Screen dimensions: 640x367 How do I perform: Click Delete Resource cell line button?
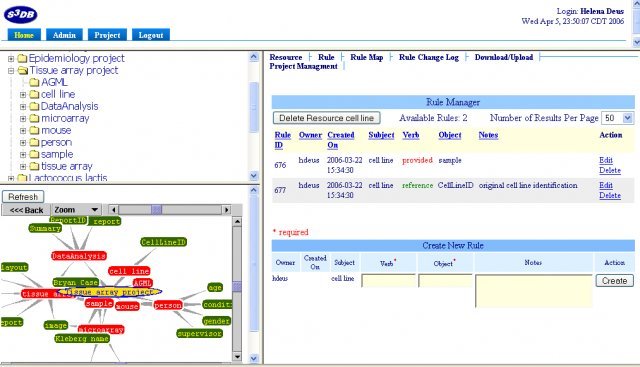pyautogui.click(x=327, y=118)
